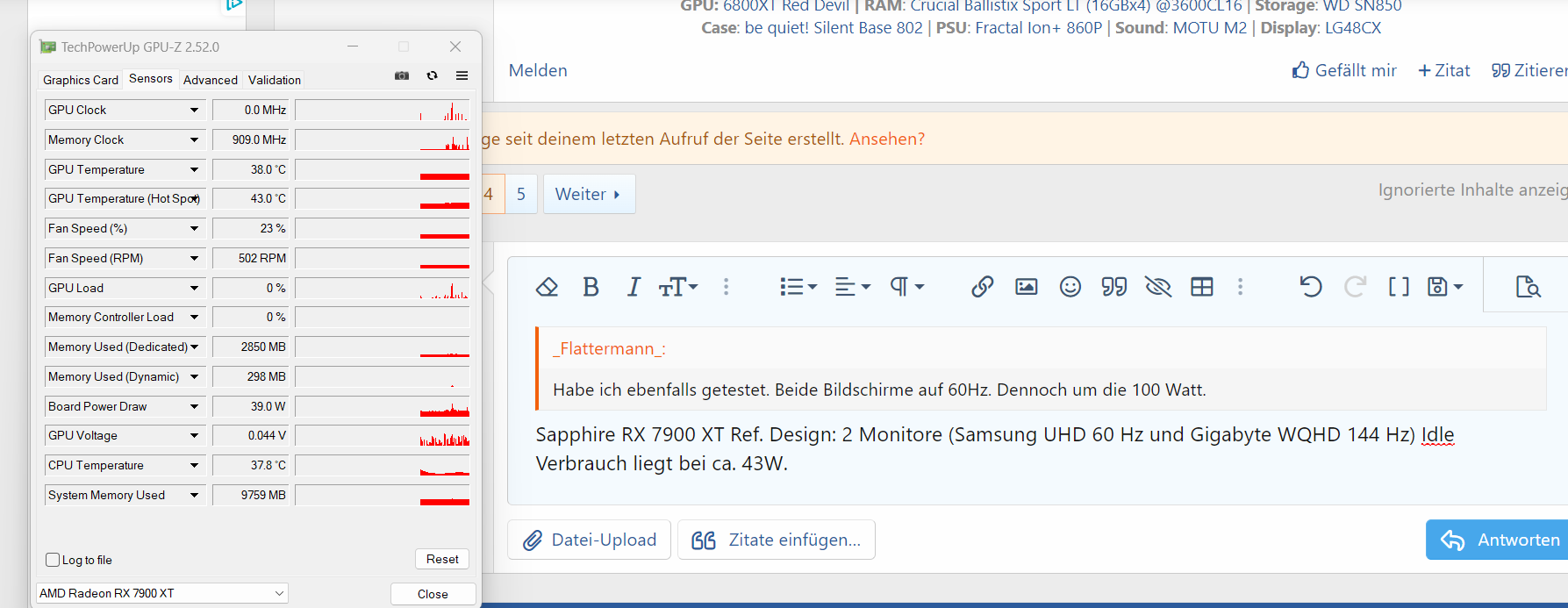Click the GPU-Z screenshot camera icon
This screenshot has height=608, width=1568.
402,75
